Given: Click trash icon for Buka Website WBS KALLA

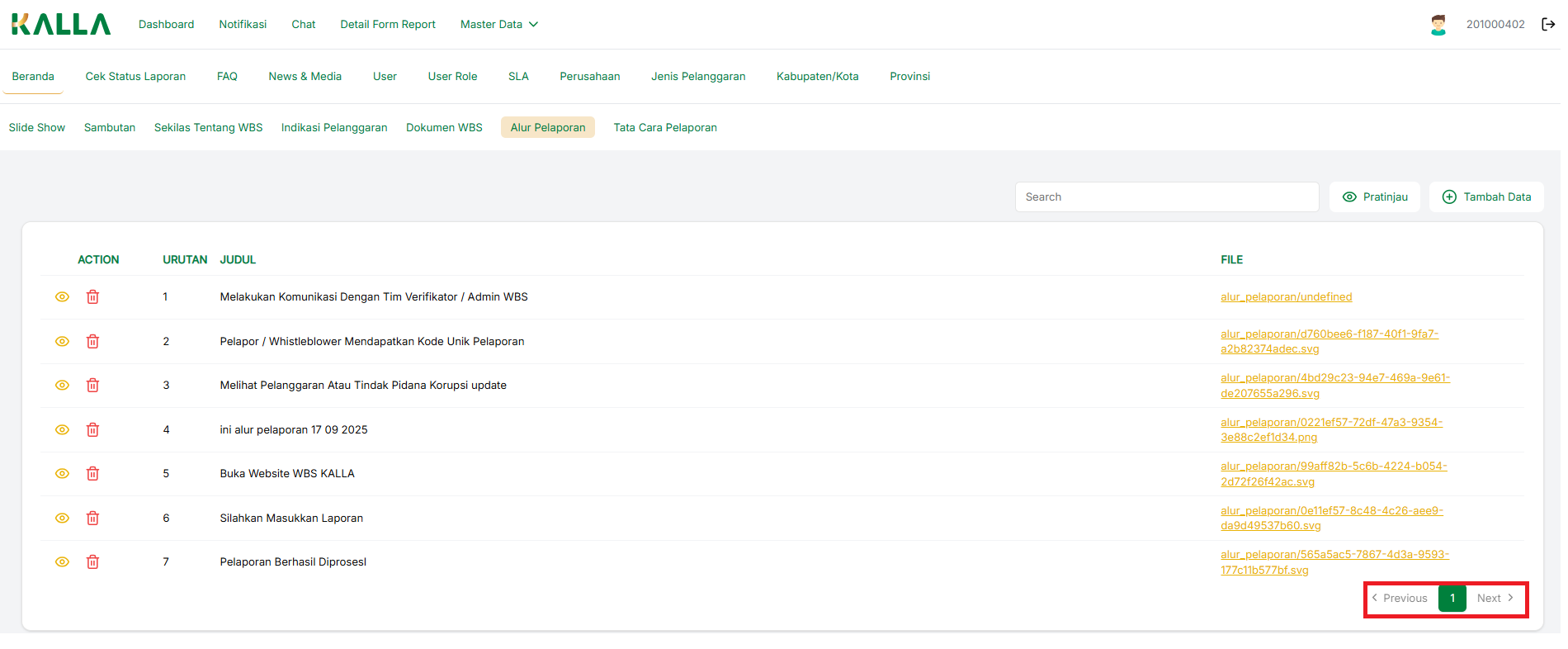Looking at the screenshot, I should pos(92,474).
